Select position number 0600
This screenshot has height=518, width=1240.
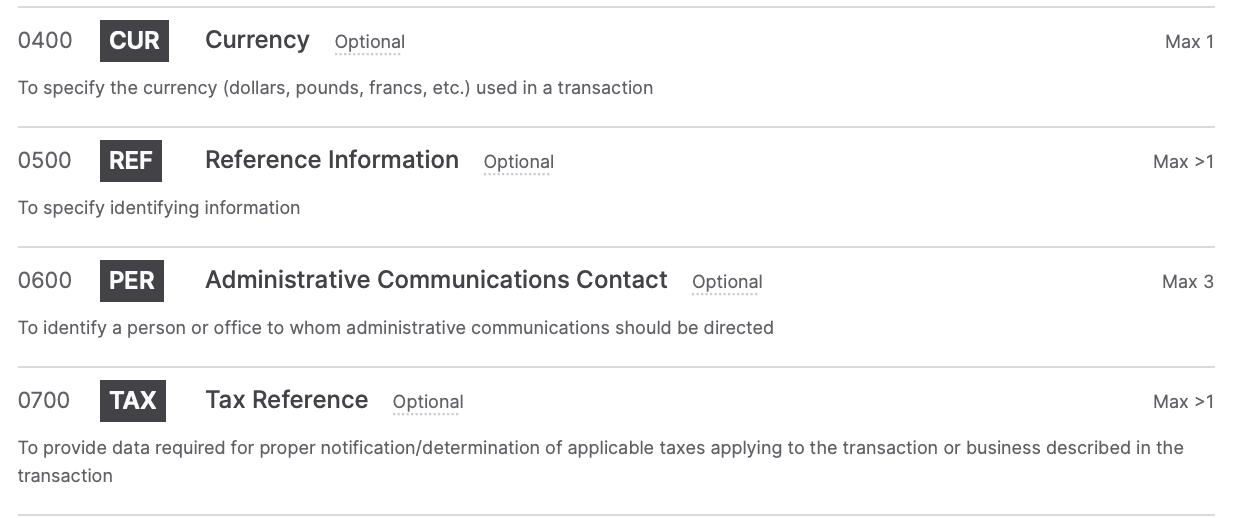click(45, 281)
